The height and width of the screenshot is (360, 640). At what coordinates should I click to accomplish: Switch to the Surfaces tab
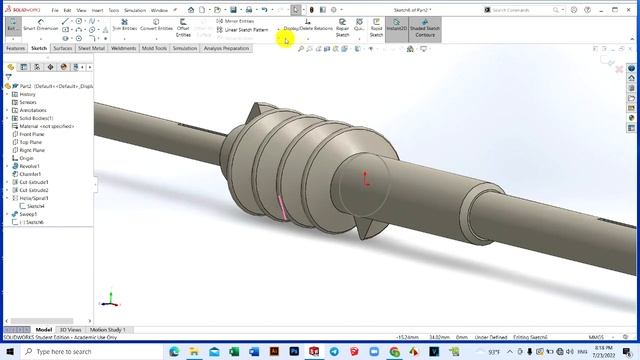pyautogui.click(x=62, y=48)
